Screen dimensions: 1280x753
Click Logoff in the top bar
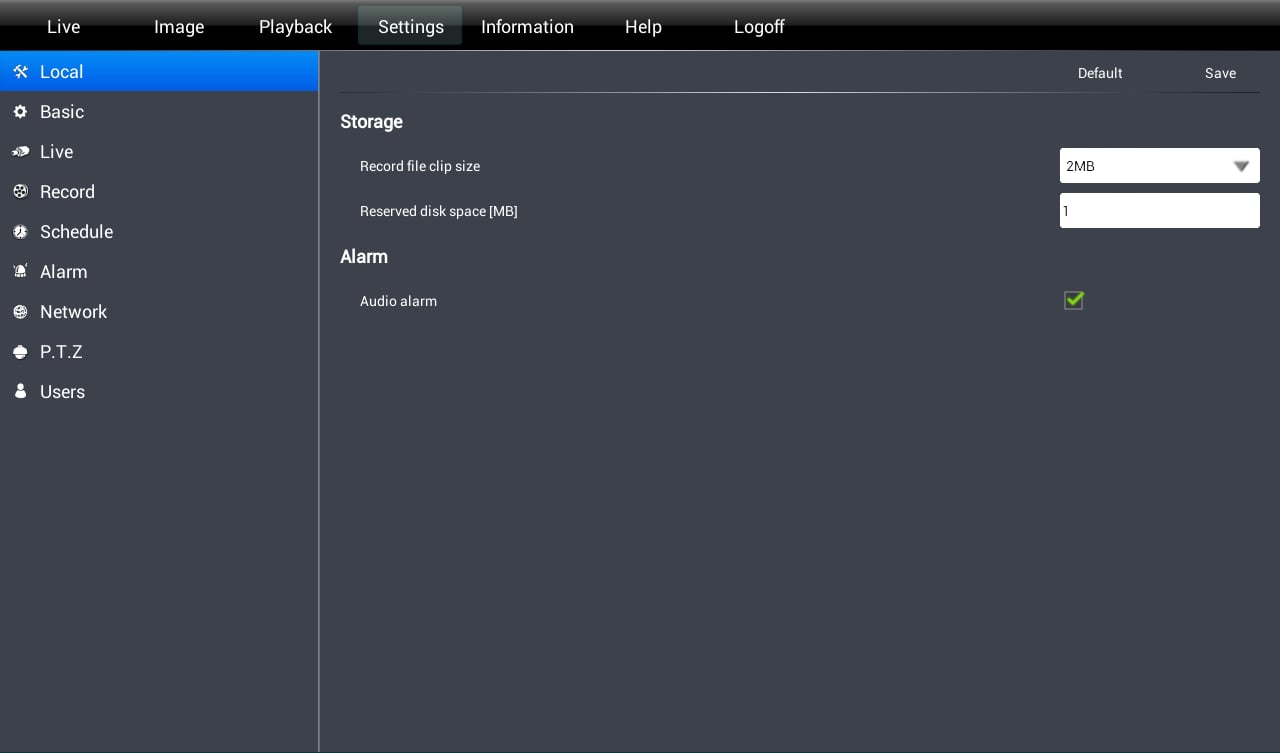[x=759, y=27]
